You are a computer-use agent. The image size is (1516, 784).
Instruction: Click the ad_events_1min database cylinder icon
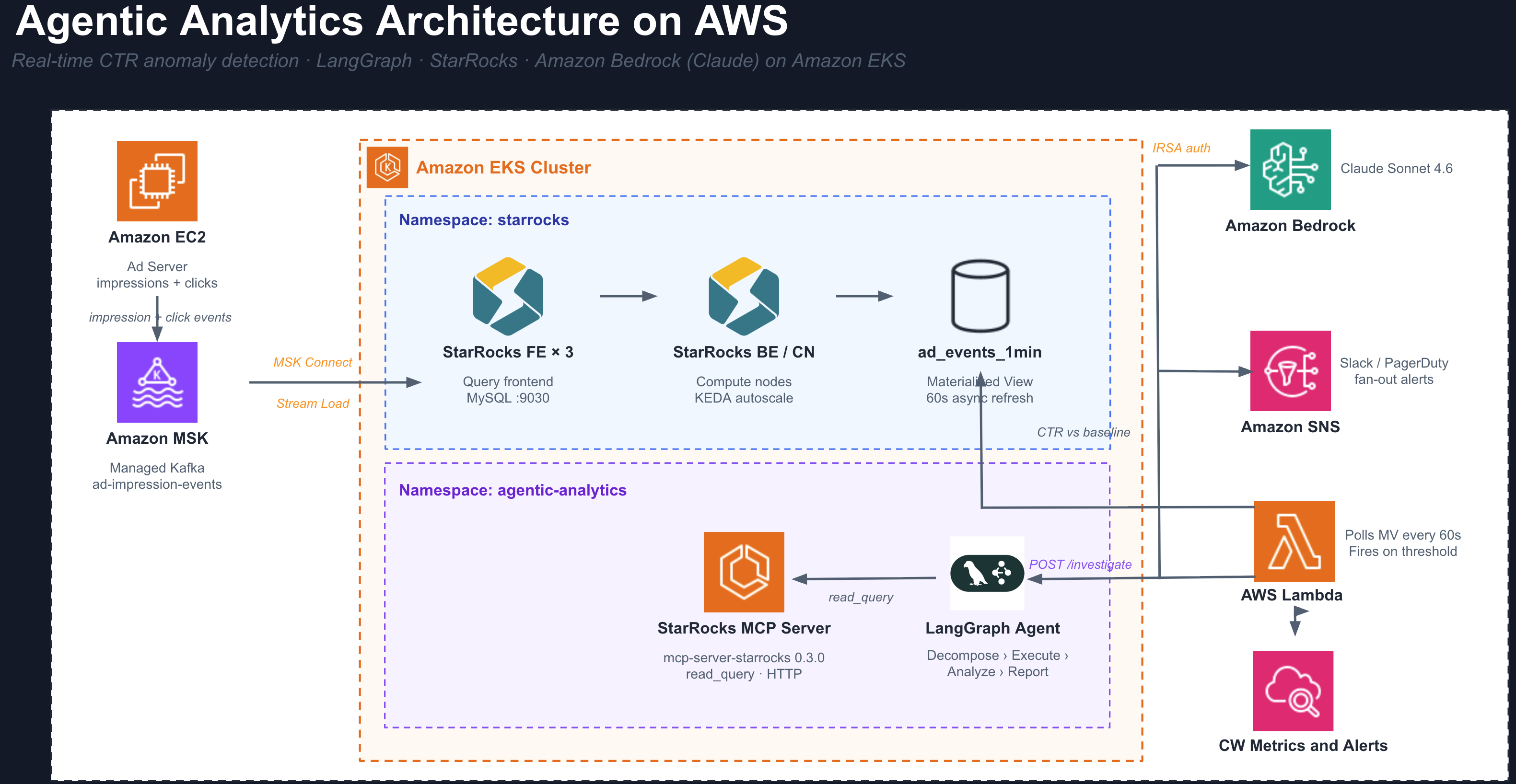tap(980, 296)
